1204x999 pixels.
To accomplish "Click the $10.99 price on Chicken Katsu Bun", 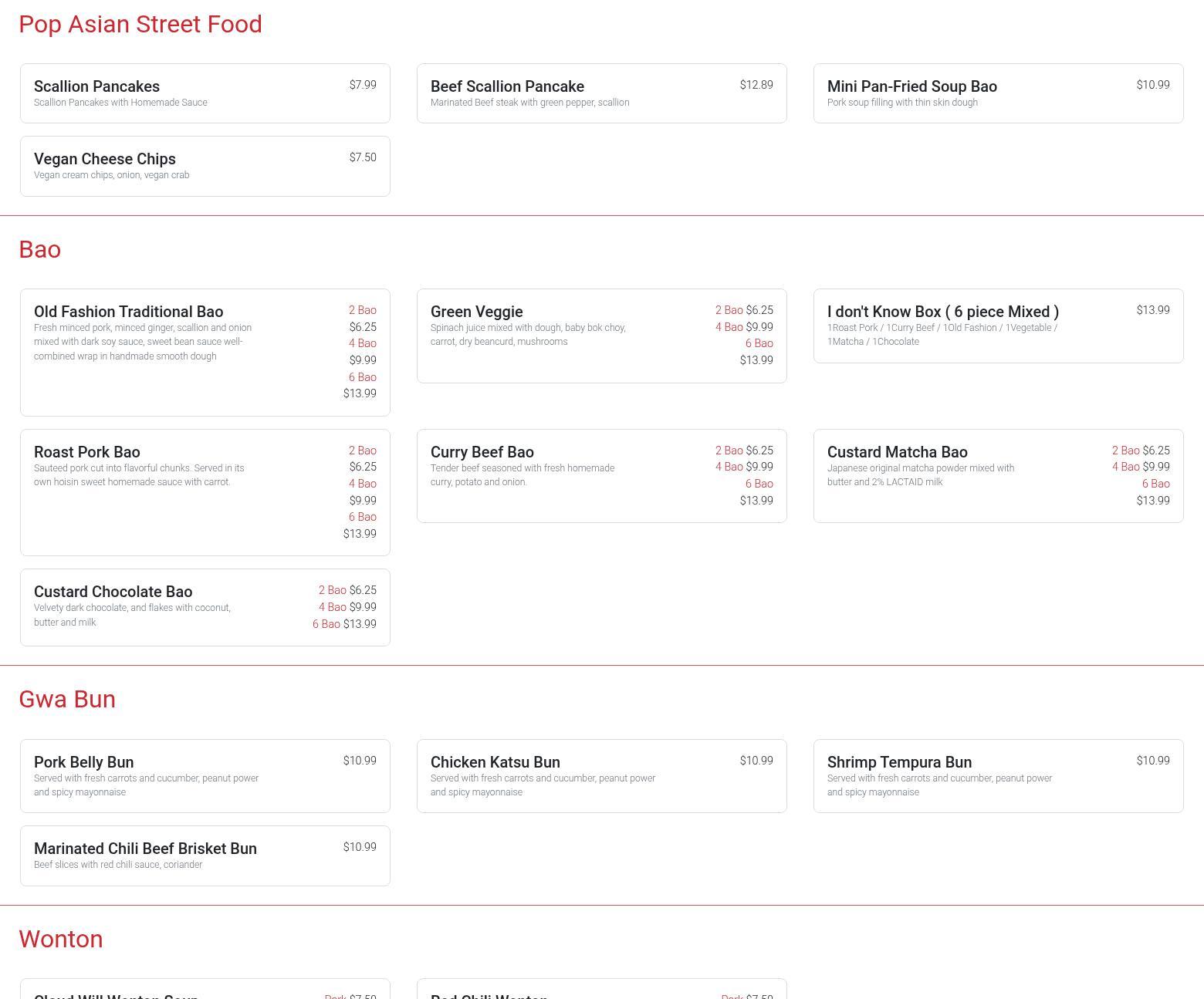I will point(756,761).
